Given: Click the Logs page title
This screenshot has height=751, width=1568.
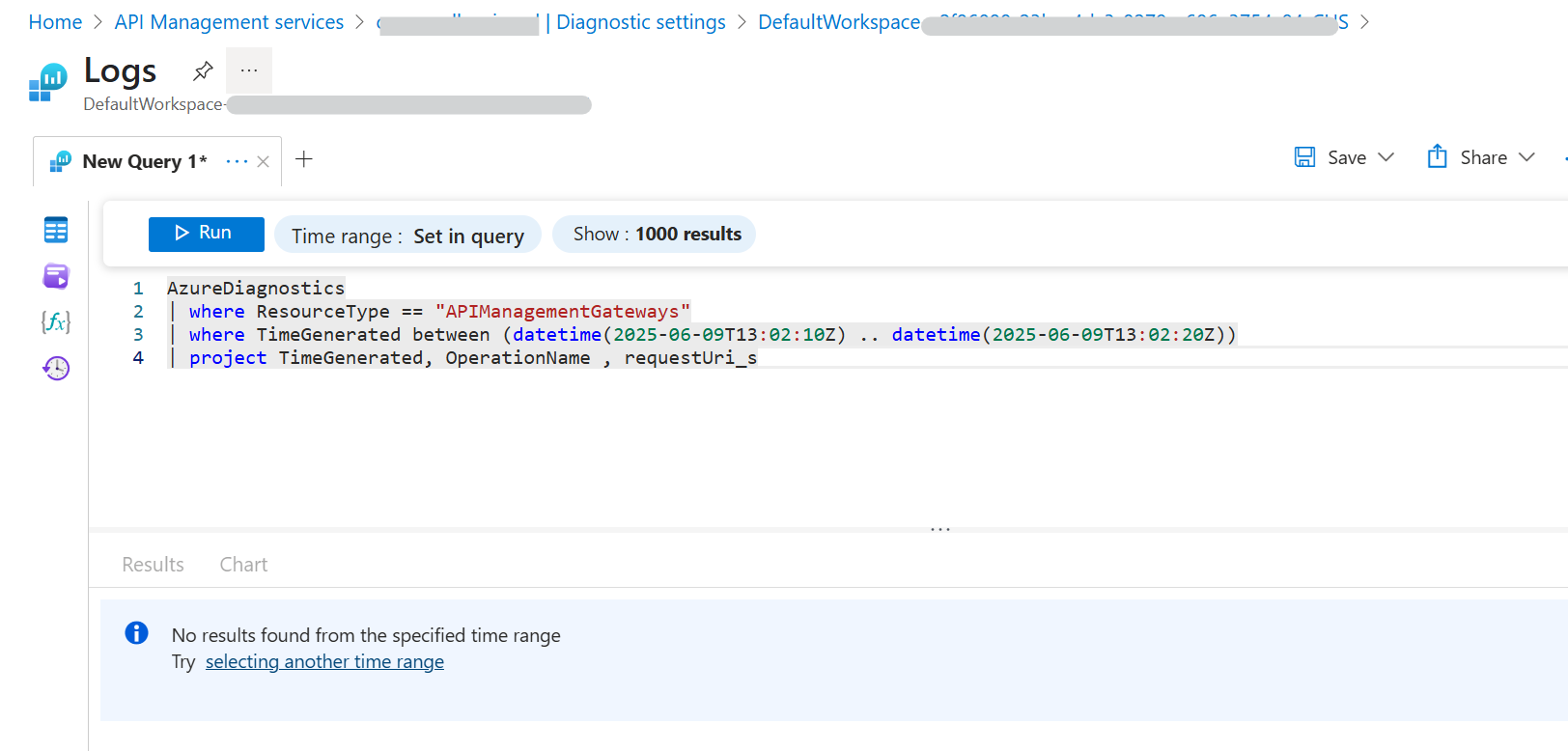Looking at the screenshot, I should coord(120,70).
